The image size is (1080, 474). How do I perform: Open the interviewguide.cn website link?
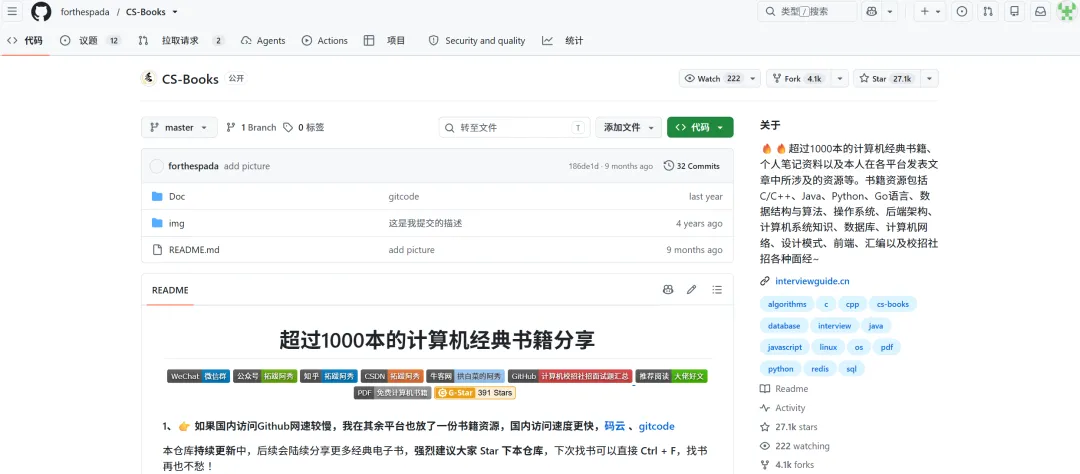coord(812,280)
